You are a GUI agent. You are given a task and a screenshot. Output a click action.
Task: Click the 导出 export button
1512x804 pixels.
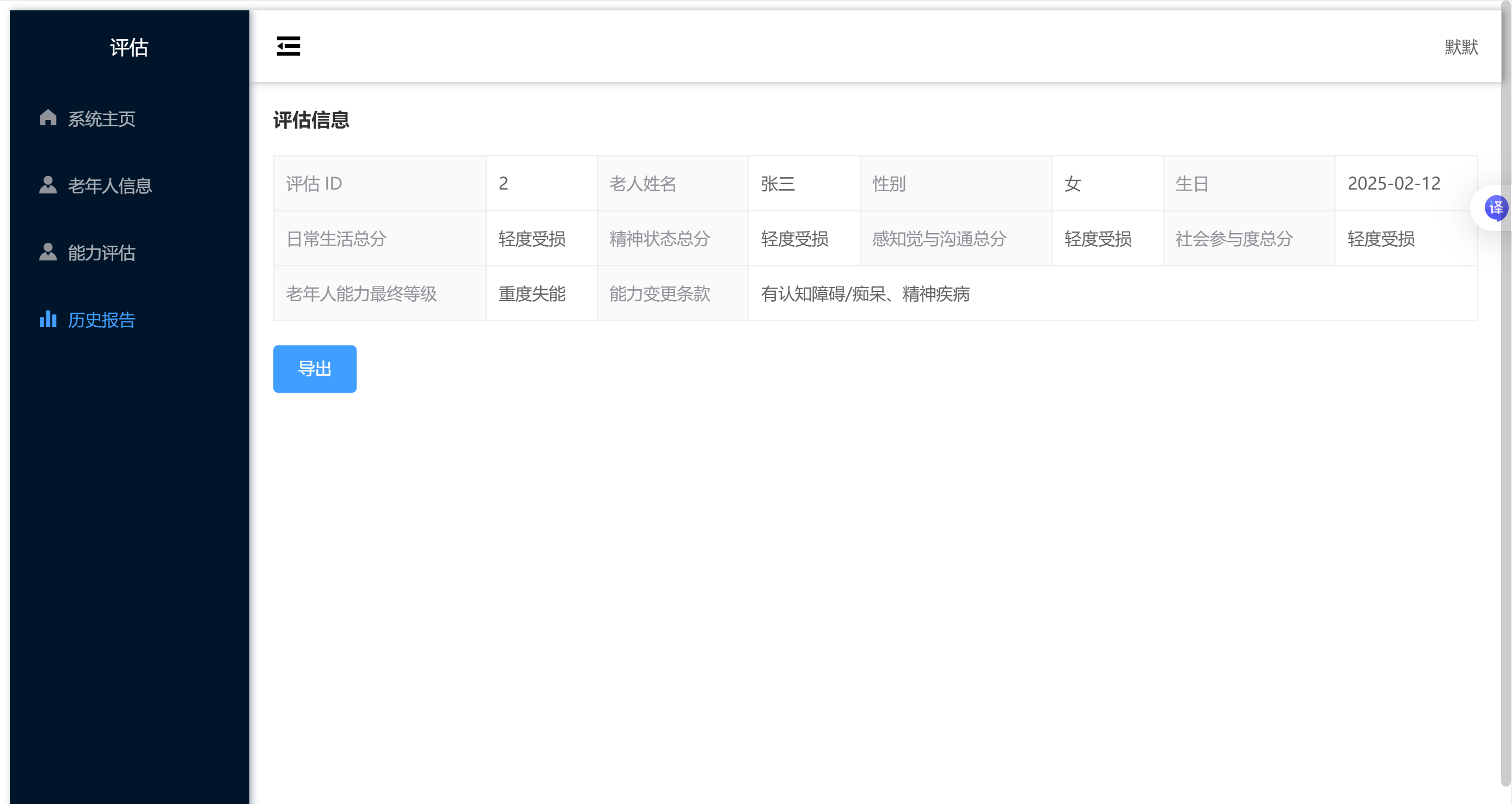pos(315,369)
